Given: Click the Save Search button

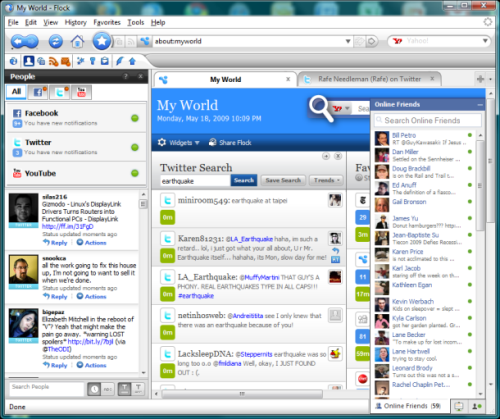Looking at the screenshot, I should pos(283,180).
